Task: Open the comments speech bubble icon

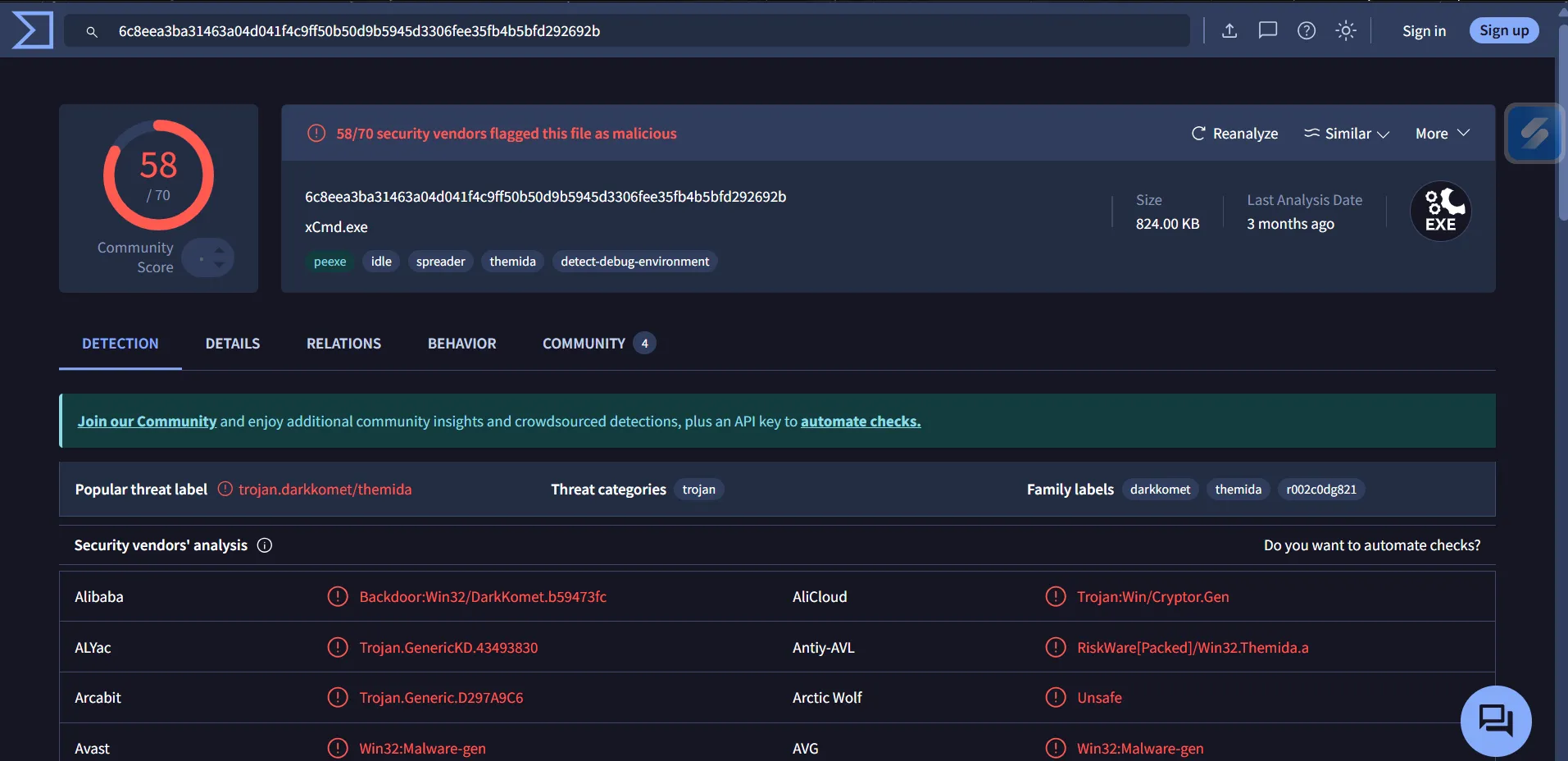Action: point(1268,30)
